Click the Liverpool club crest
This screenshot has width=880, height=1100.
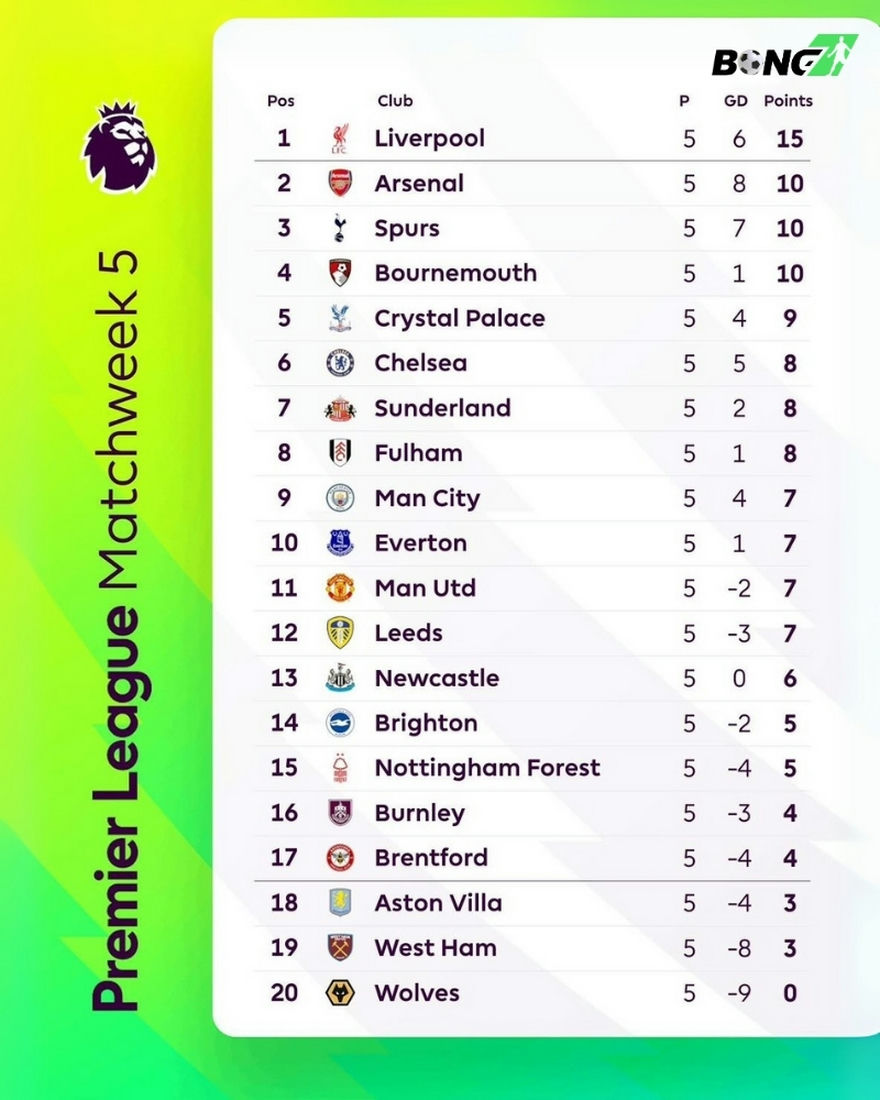point(340,139)
